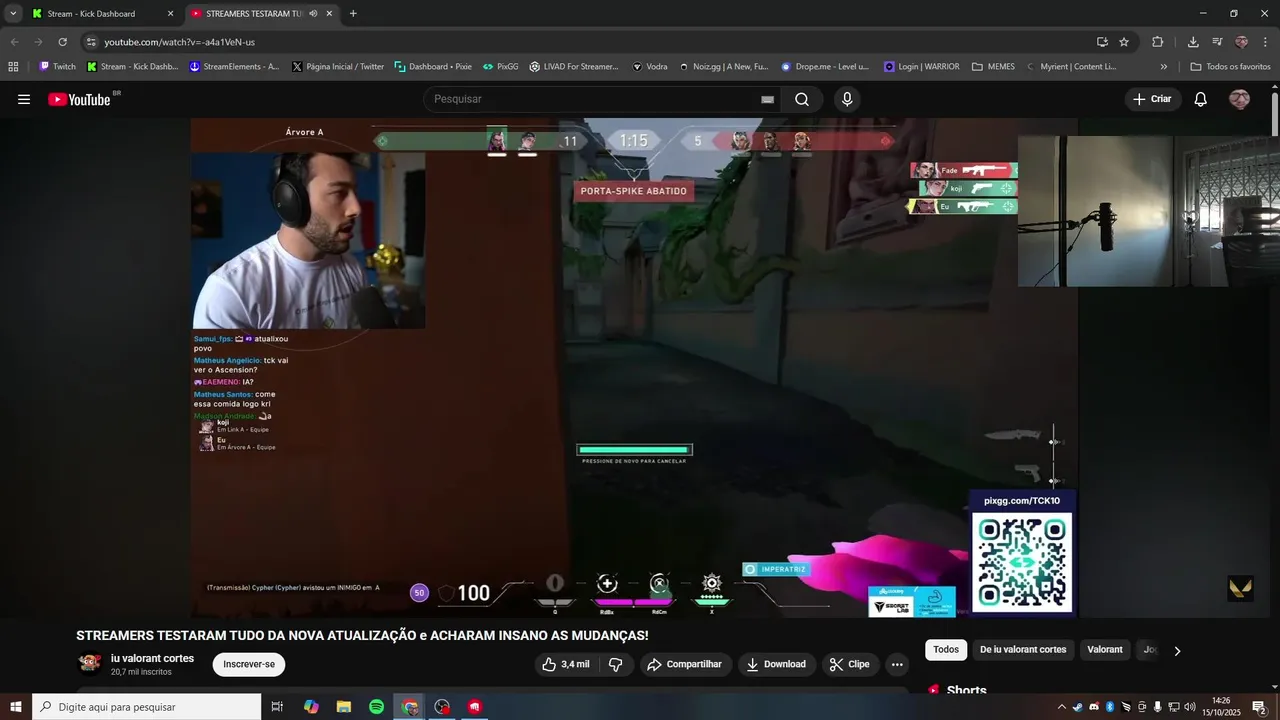The width and height of the screenshot is (1280, 720).
Task: Click Inscrever-se to subscribe
Action: (249, 664)
